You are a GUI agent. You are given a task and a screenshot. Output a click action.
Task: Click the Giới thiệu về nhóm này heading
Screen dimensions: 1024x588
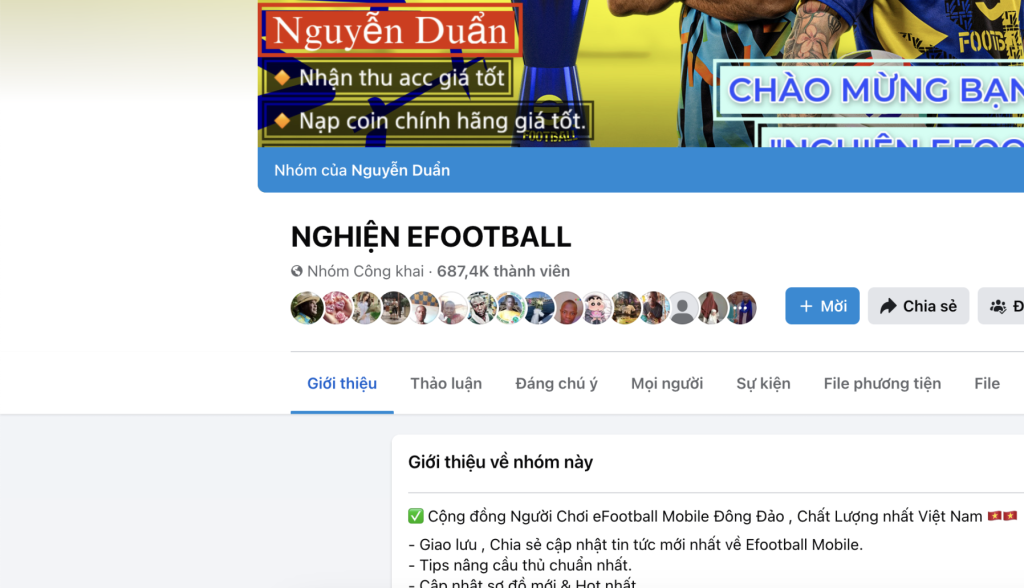pyautogui.click(x=500, y=462)
